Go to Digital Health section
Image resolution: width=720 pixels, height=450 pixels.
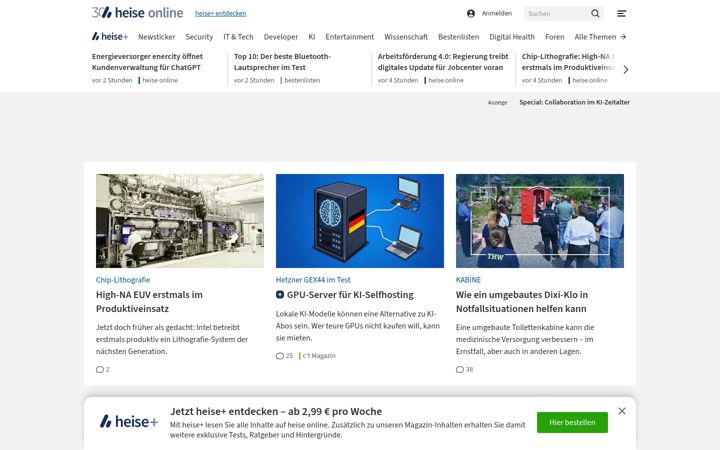click(x=512, y=37)
